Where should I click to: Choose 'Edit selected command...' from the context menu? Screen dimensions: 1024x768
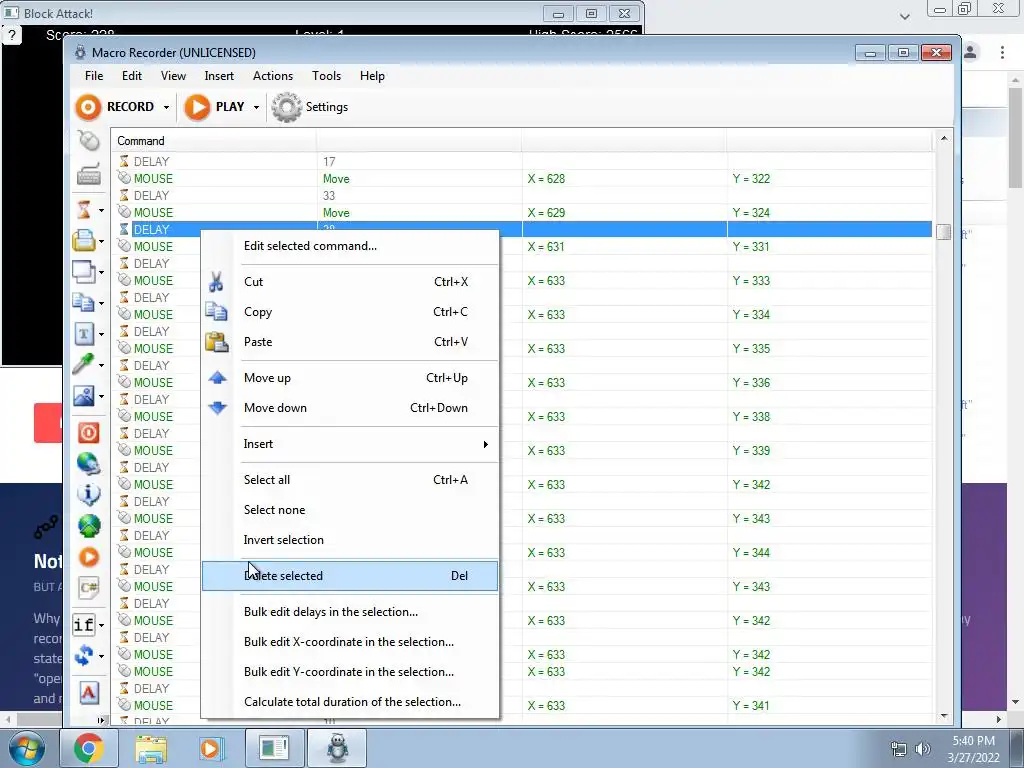(350, 246)
